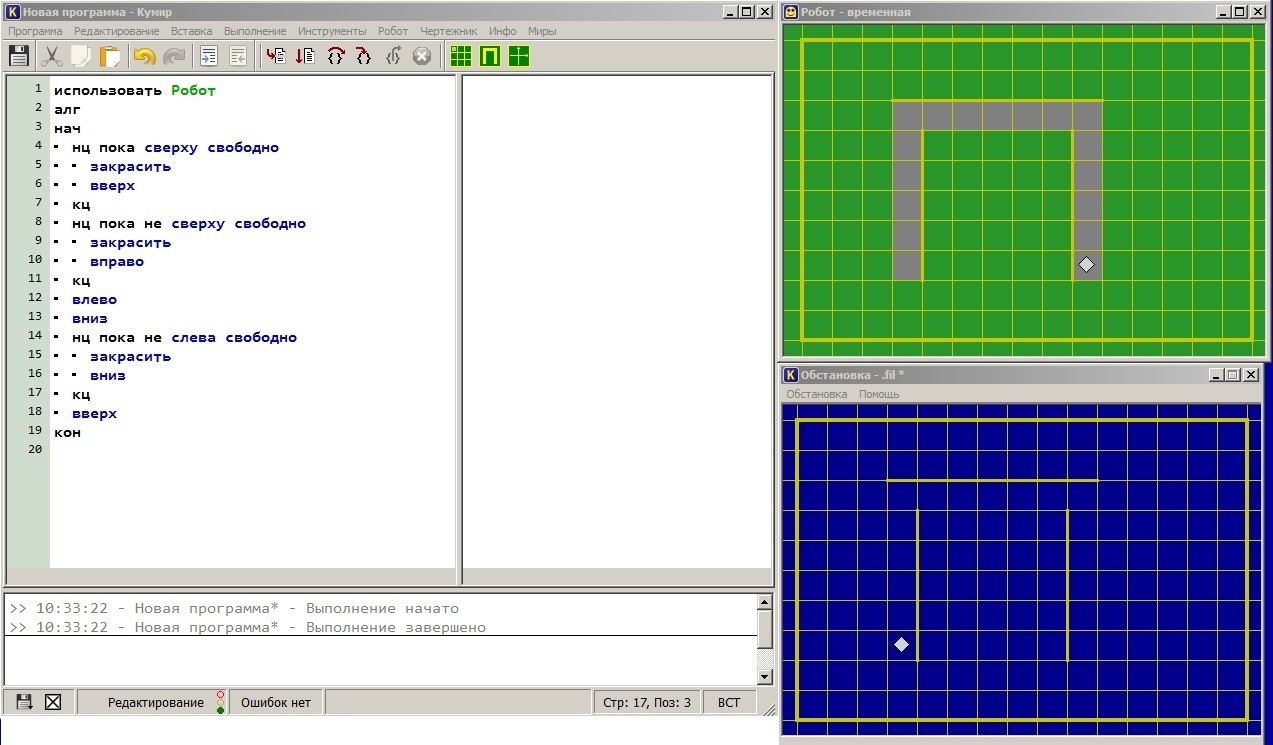This screenshot has height=745, width=1273.
Task: Click the red Stop execution icon
Action: [422, 56]
